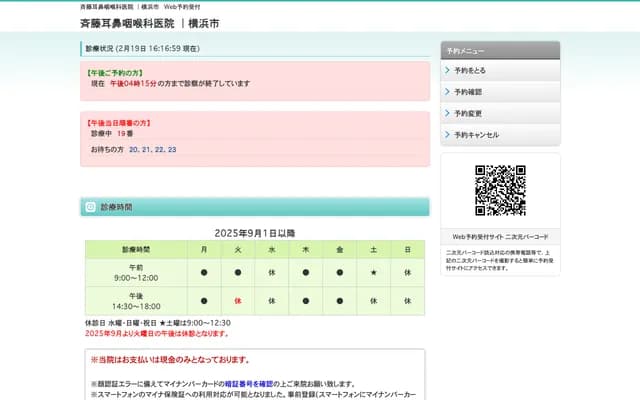Click the chevron arrow next to 予約キャンセル
This screenshot has height=400, width=640.
click(446, 134)
